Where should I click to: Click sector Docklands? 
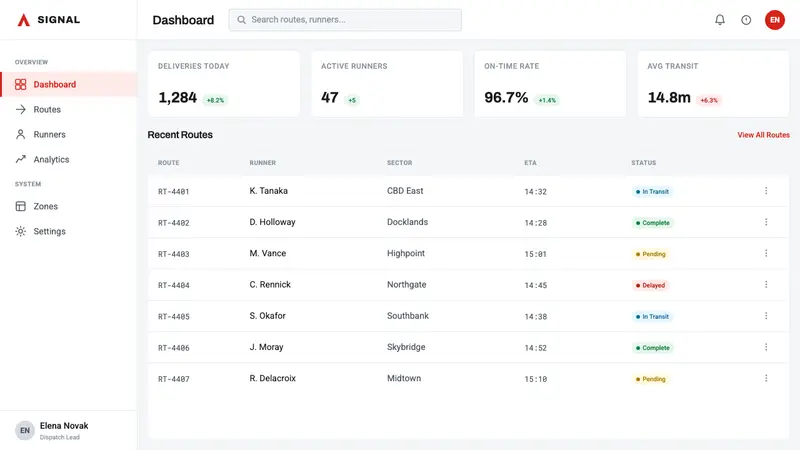pos(407,222)
